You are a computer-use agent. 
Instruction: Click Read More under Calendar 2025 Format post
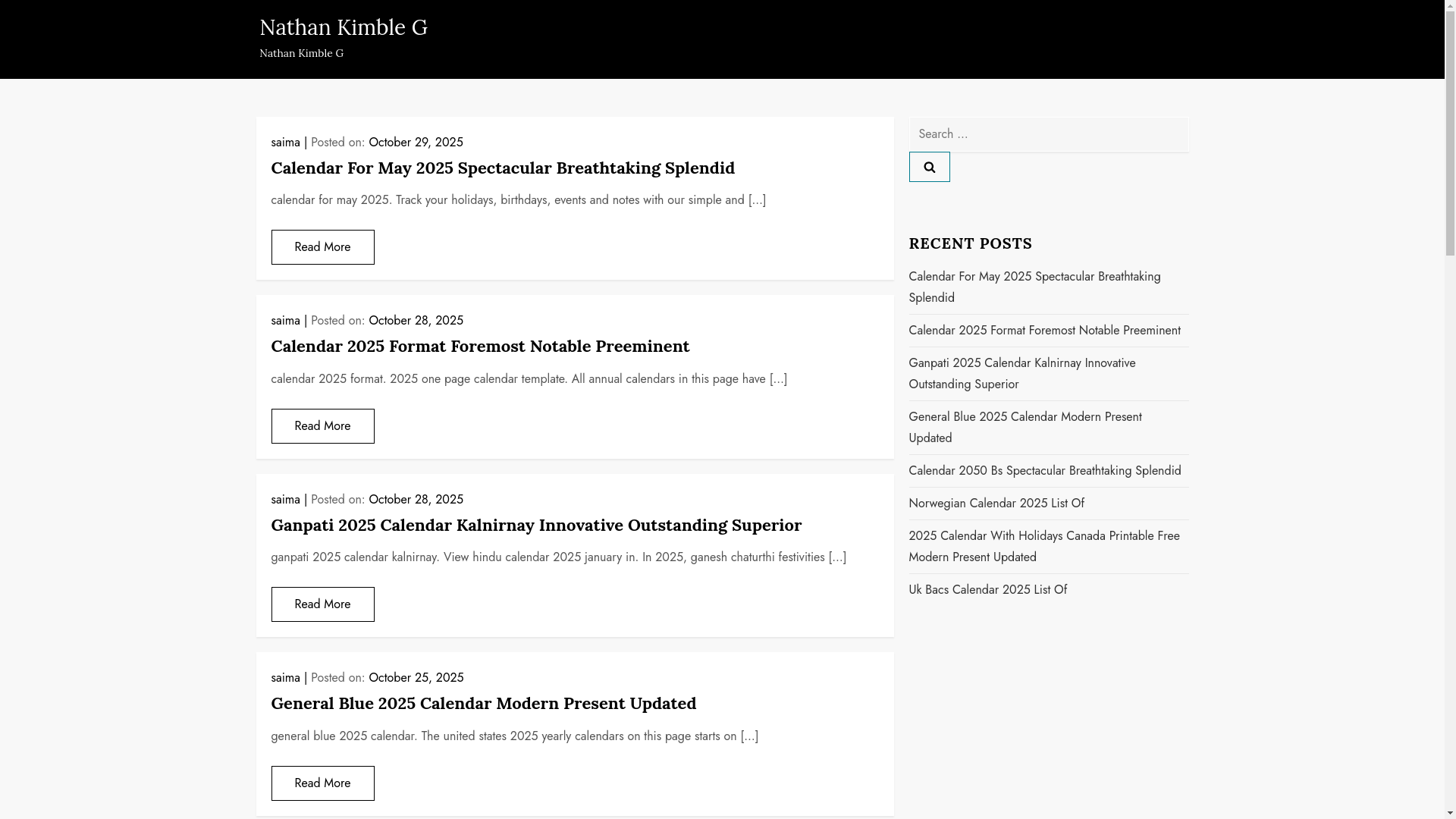click(x=322, y=426)
